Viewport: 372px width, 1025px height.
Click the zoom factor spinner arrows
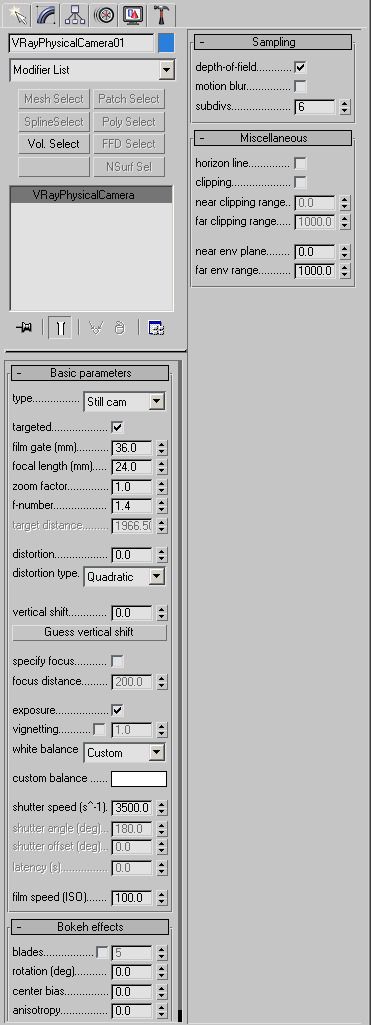point(161,487)
